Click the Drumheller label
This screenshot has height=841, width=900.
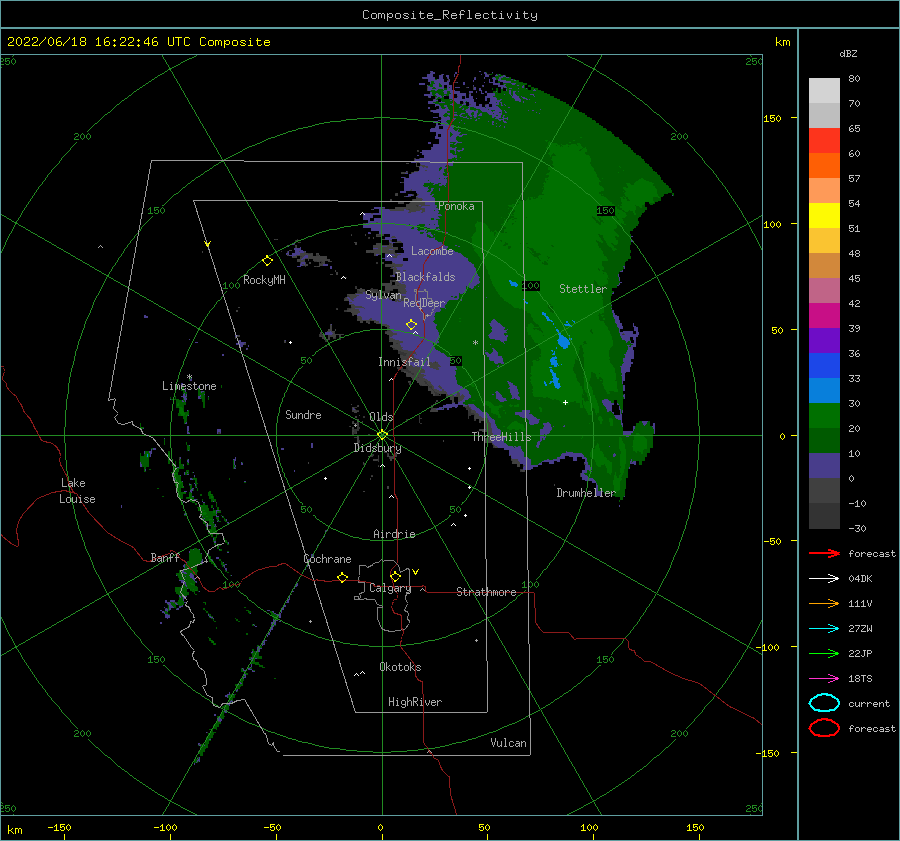(586, 493)
